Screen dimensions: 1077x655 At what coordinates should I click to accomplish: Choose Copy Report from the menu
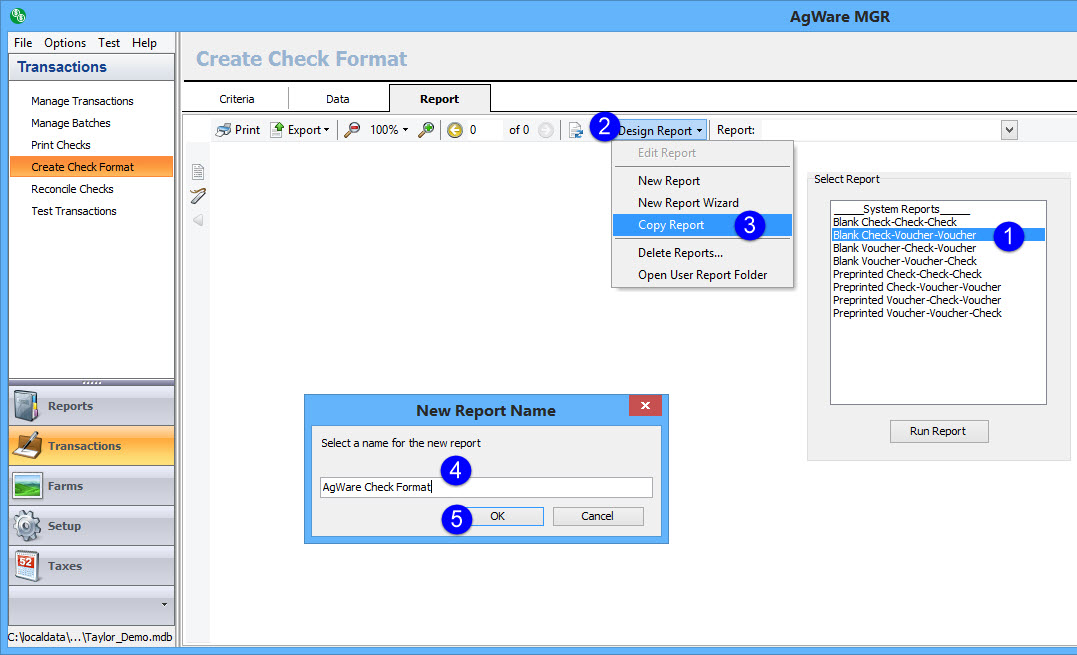click(x=671, y=225)
